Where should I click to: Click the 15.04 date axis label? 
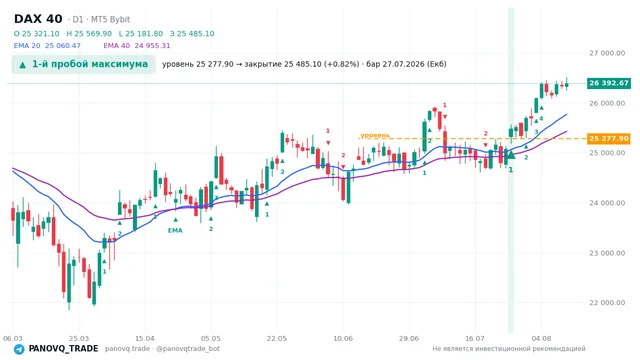point(145,338)
